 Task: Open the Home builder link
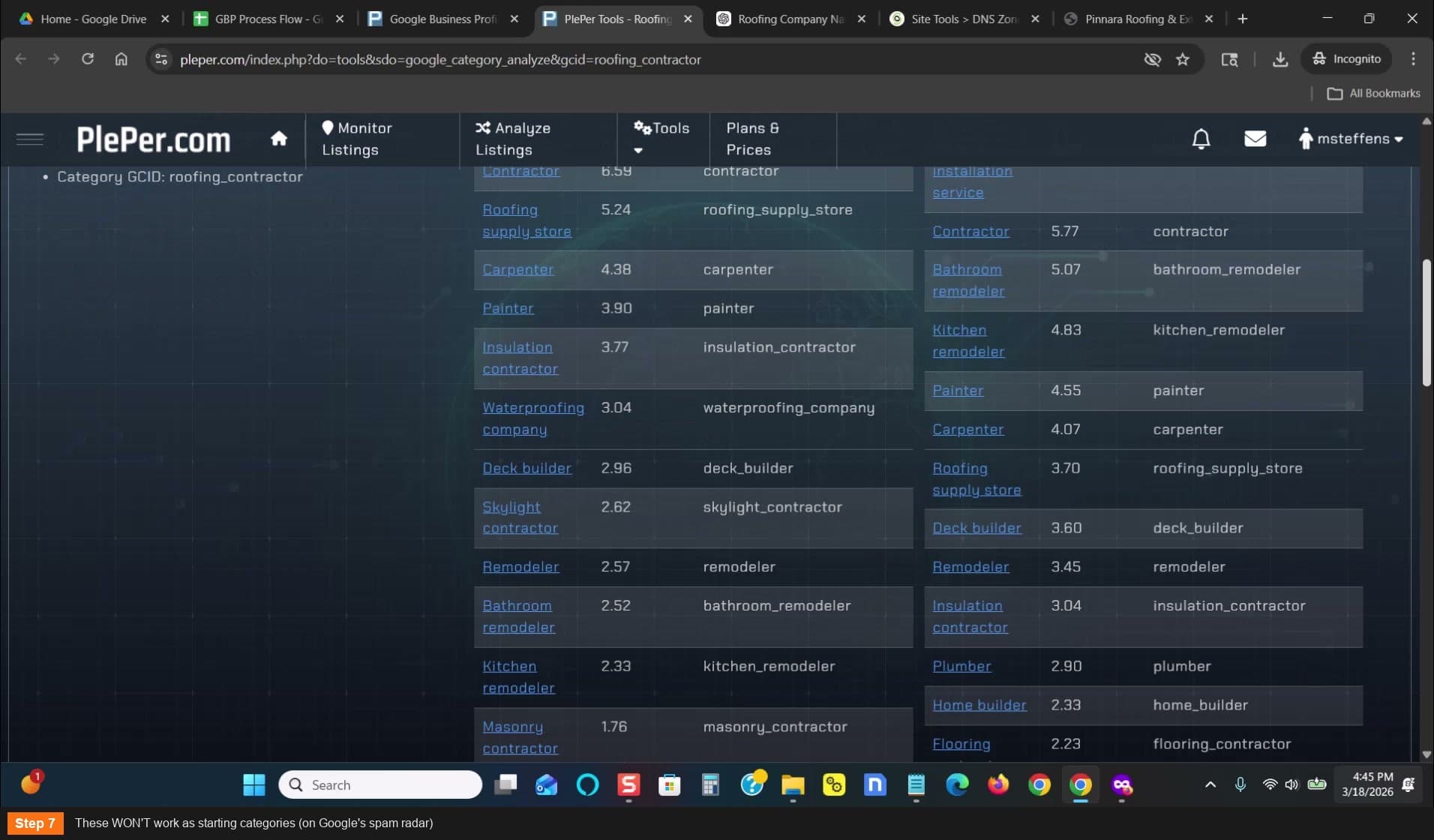(x=979, y=705)
